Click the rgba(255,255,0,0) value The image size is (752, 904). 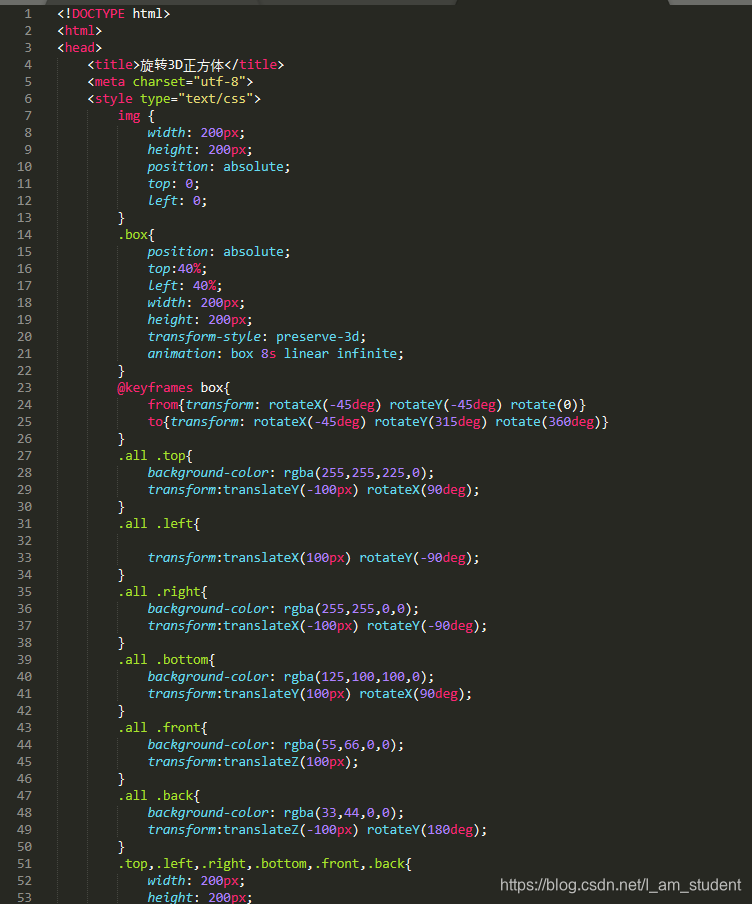(348, 609)
